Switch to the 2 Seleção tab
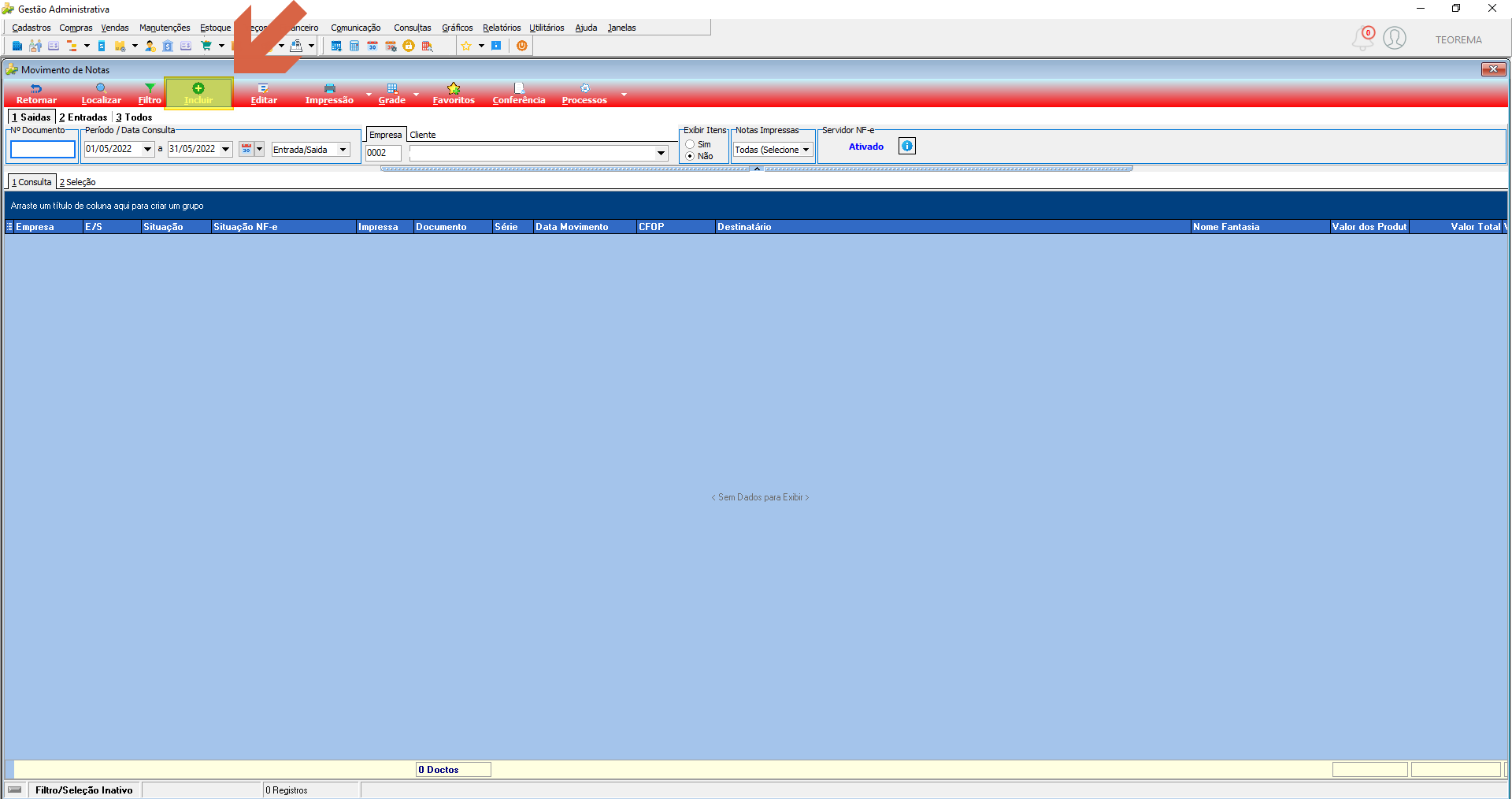The height and width of the screenshot is (799, 1512). click(78, 182)
